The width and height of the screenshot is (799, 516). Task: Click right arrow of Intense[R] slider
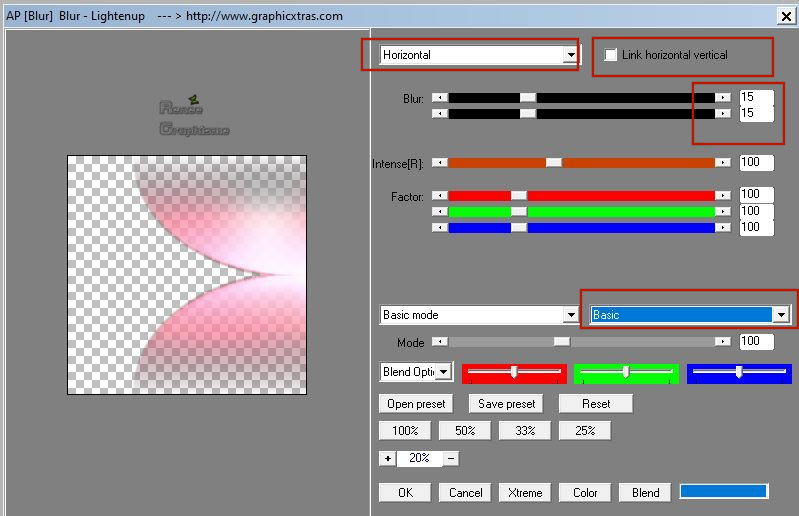[723, 162]
